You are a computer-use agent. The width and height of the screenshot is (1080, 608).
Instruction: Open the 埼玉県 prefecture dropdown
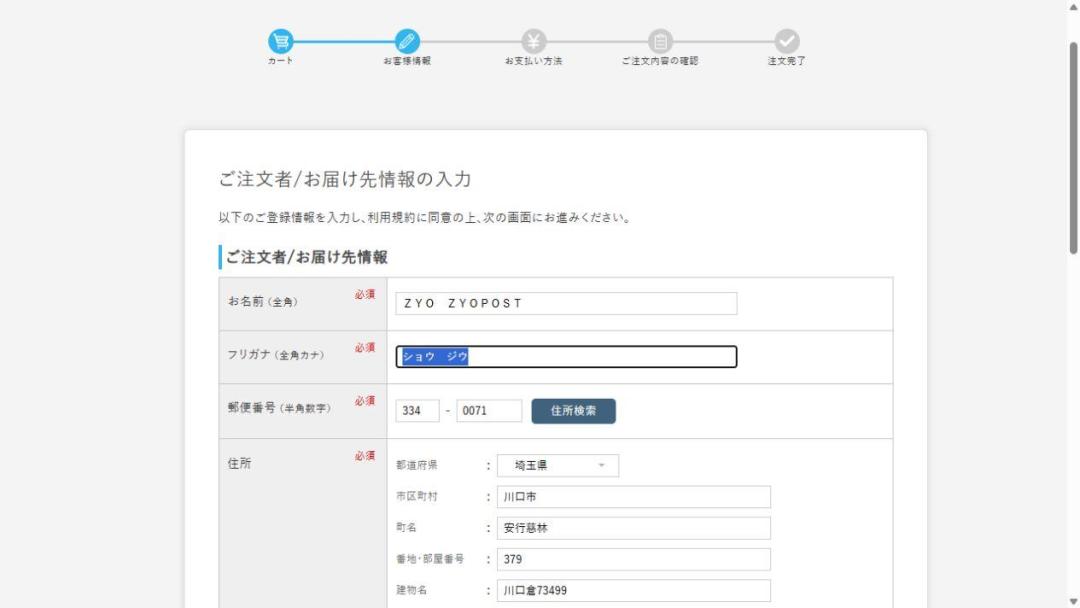click(558, 465)
